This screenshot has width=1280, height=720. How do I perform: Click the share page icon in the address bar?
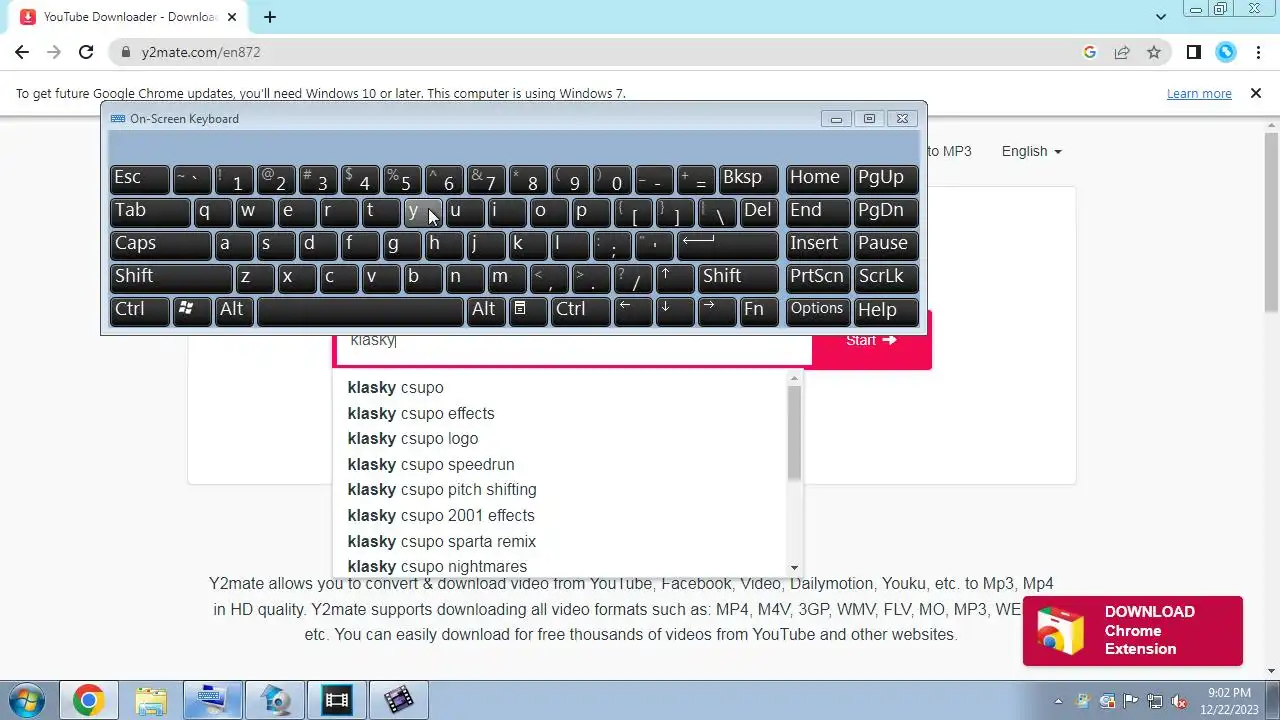click(1122, 52)
